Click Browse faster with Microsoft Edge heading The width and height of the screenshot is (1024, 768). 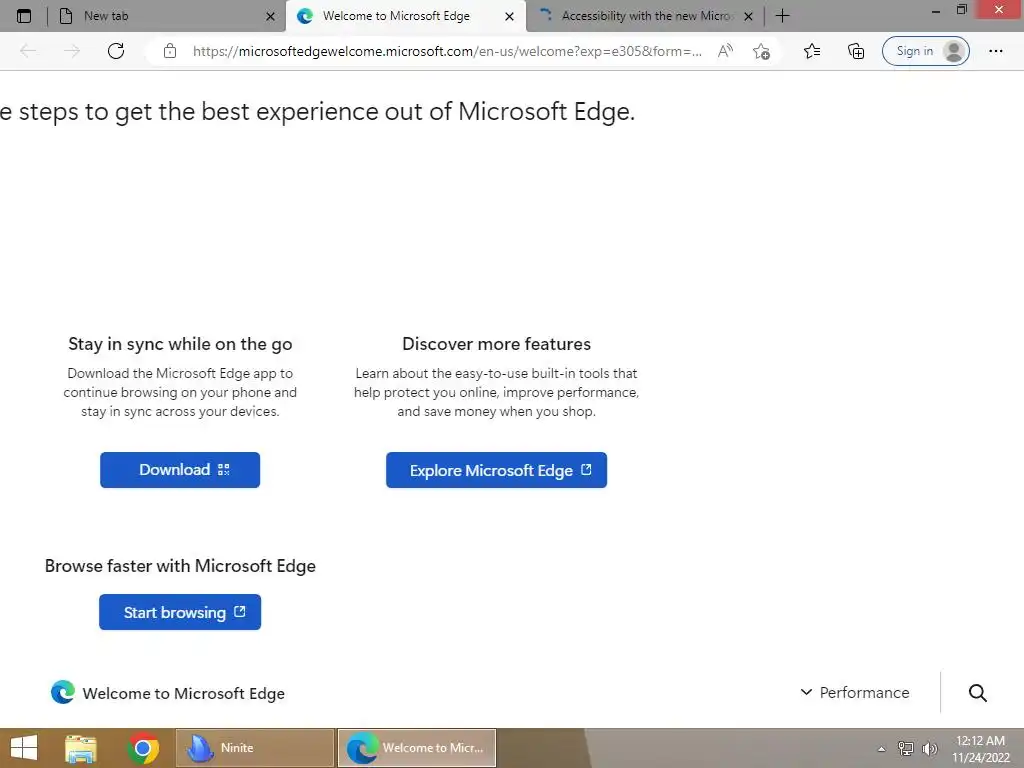[180, 566]
